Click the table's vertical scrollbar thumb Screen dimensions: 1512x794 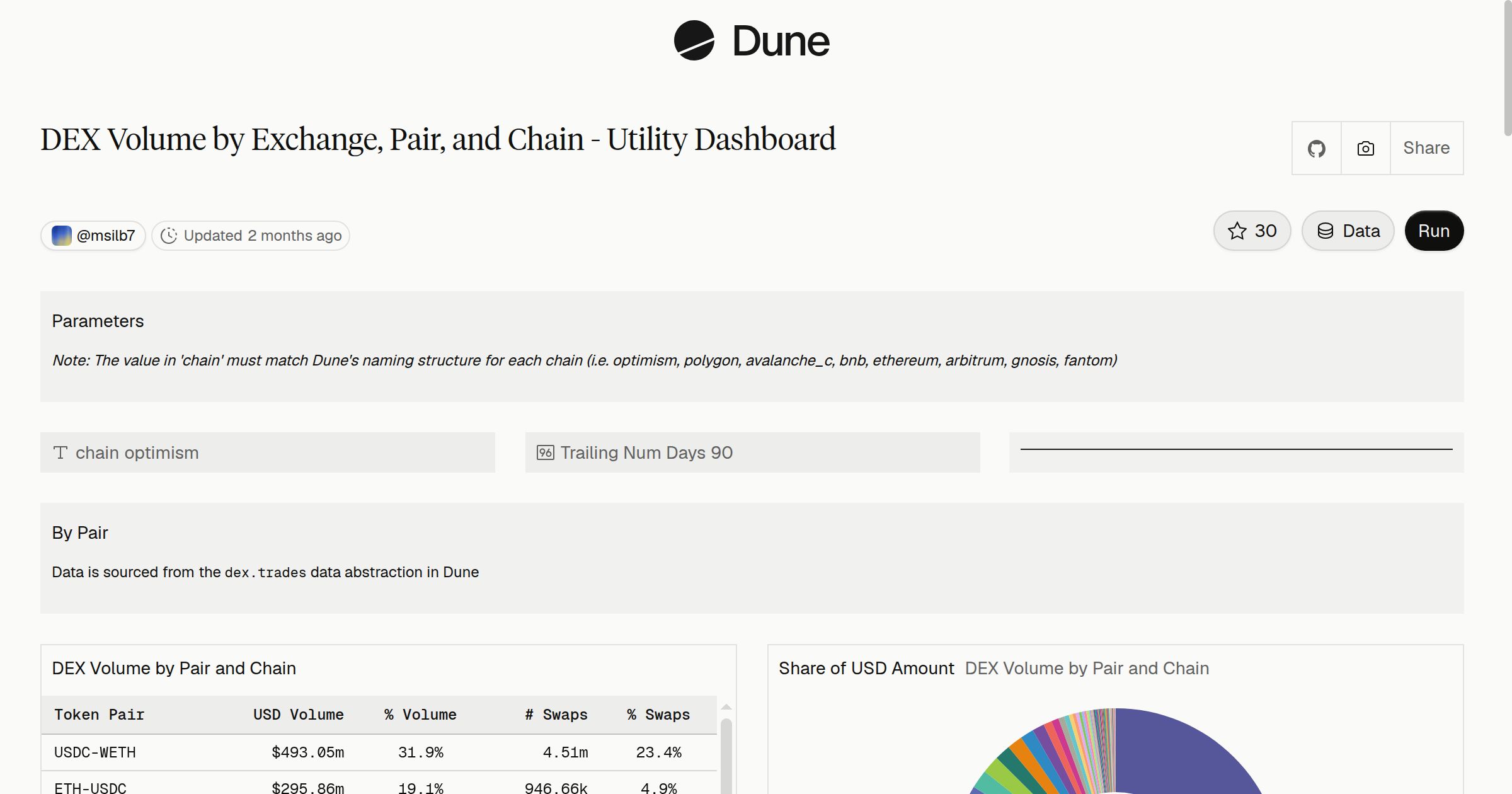[x=726, y=756]
